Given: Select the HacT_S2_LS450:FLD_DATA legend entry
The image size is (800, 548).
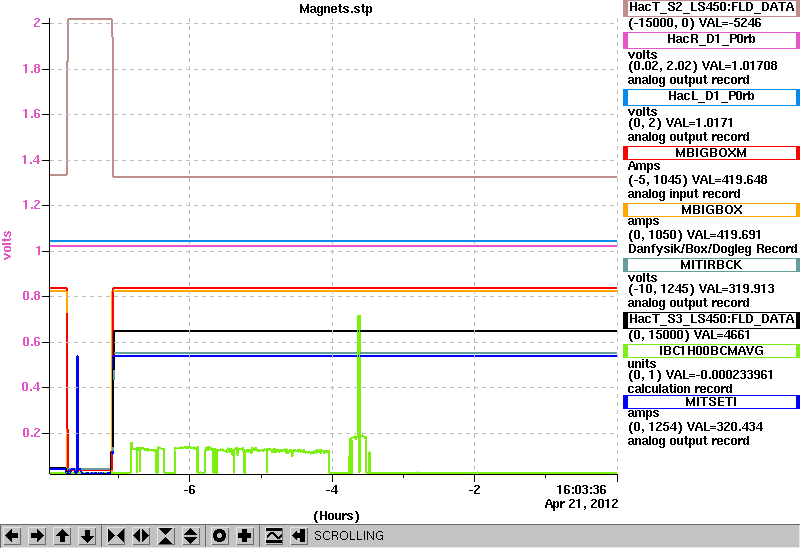Looking at the screenshot, I should coord(711,8).
